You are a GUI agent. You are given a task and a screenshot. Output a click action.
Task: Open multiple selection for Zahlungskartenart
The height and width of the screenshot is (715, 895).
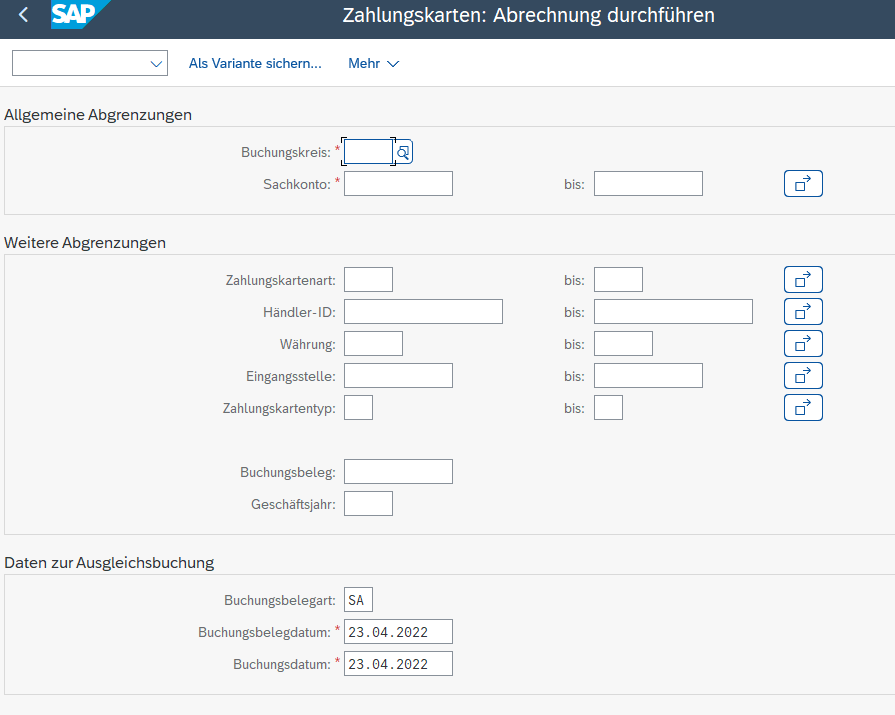coord(802,280)
